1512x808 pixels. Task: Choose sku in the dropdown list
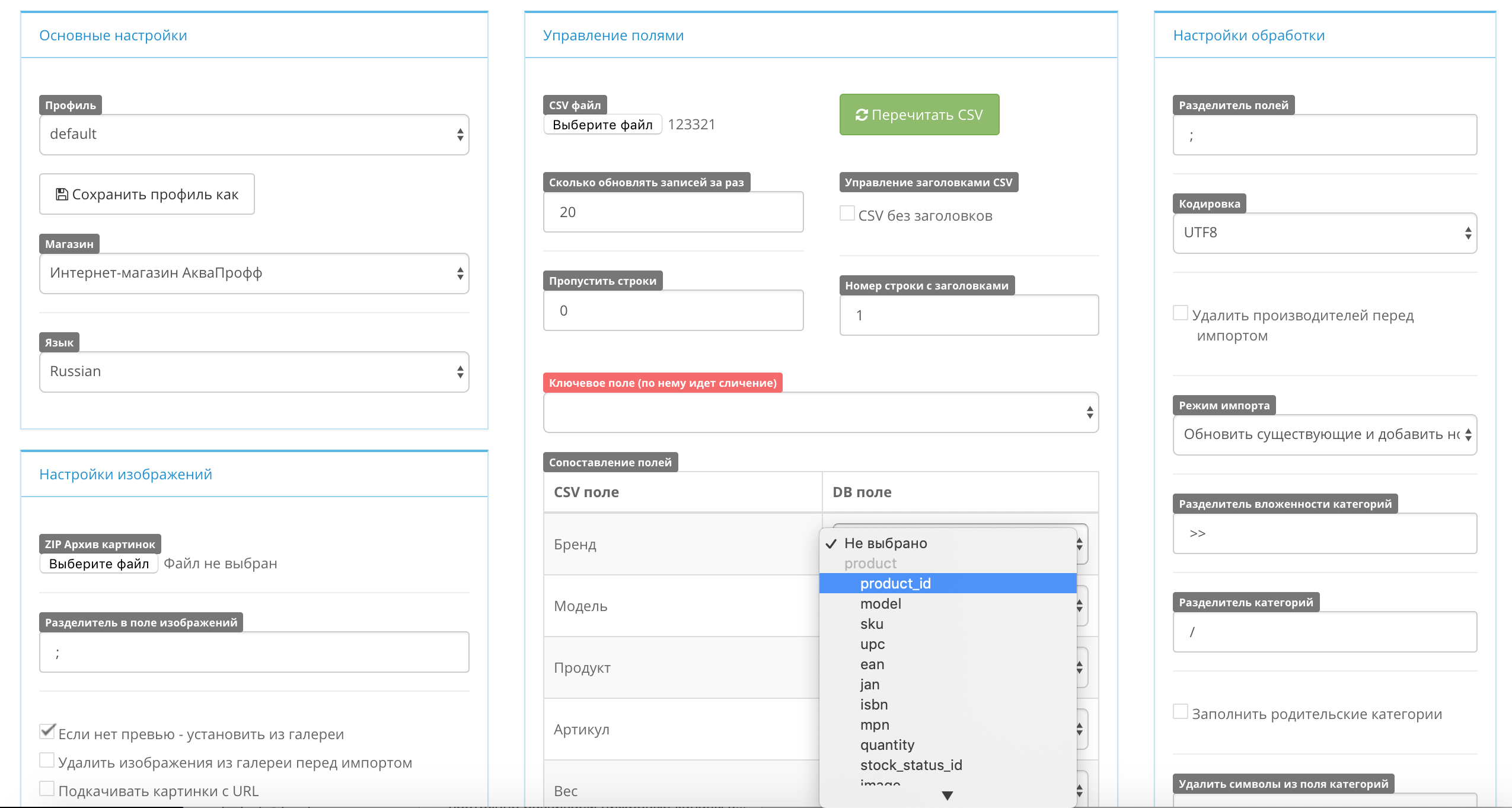872,624
